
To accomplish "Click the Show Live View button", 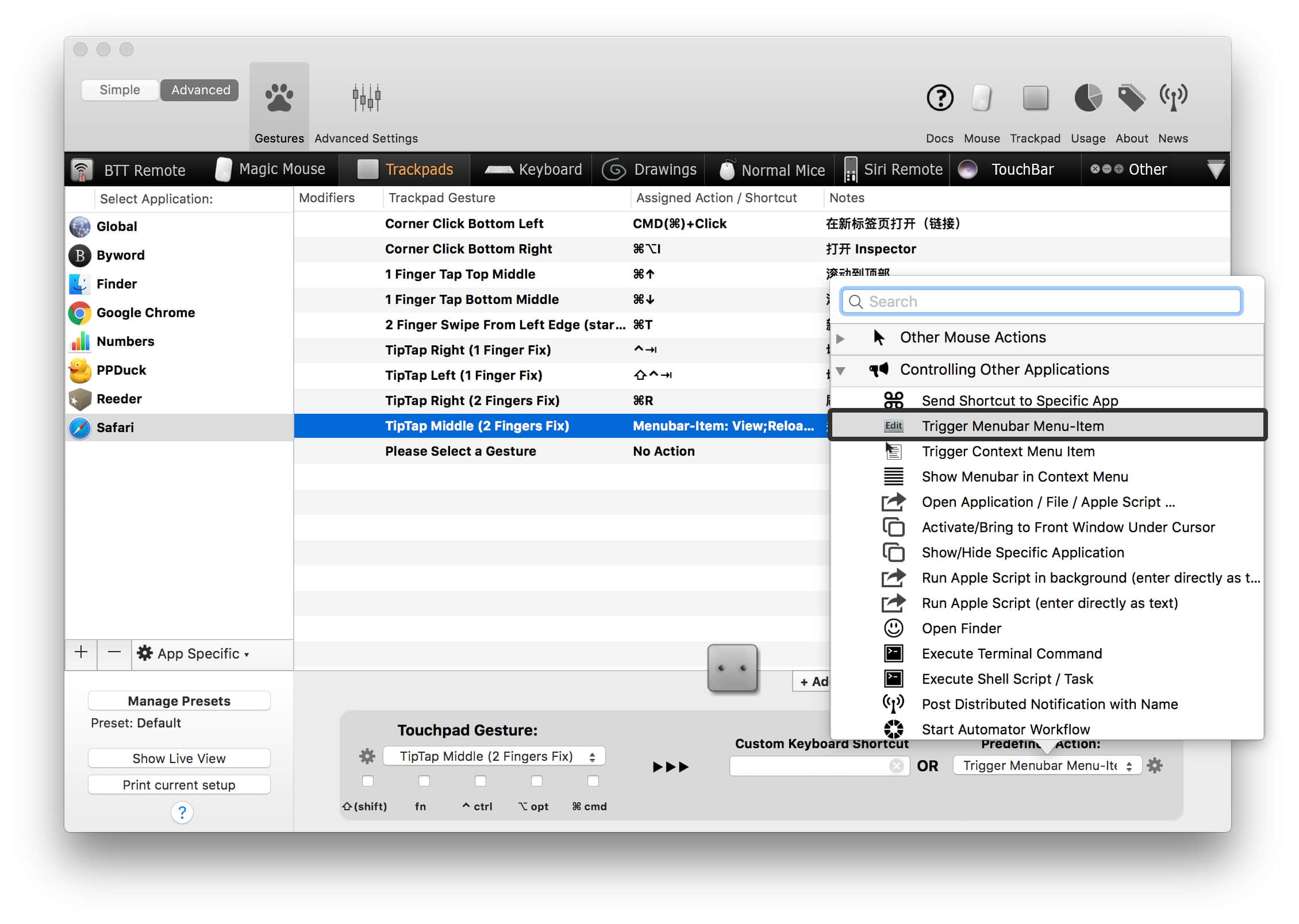I will (179, 759).
